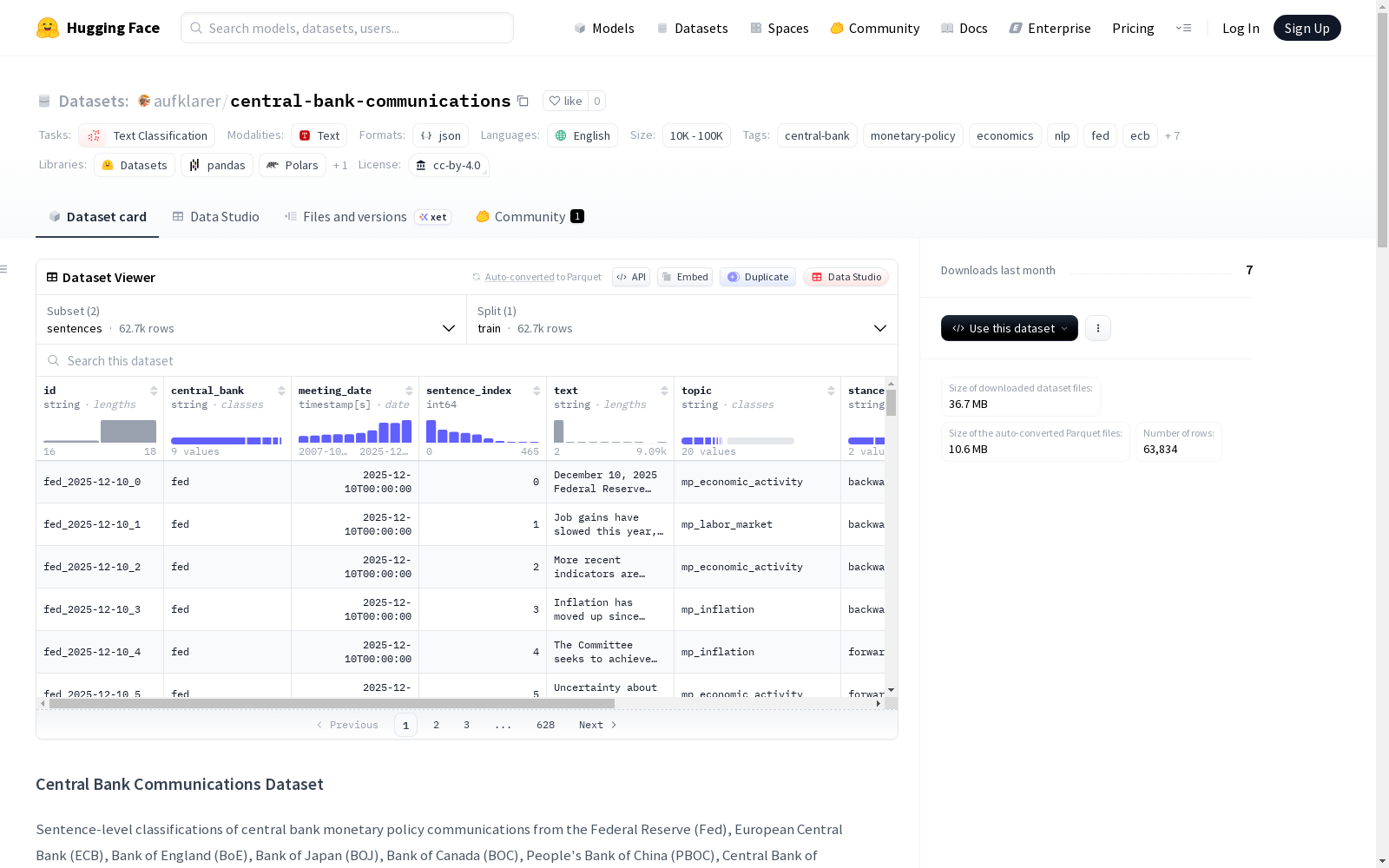
Task: Go to page 2 of the dataset
Action: coord(436,725)
